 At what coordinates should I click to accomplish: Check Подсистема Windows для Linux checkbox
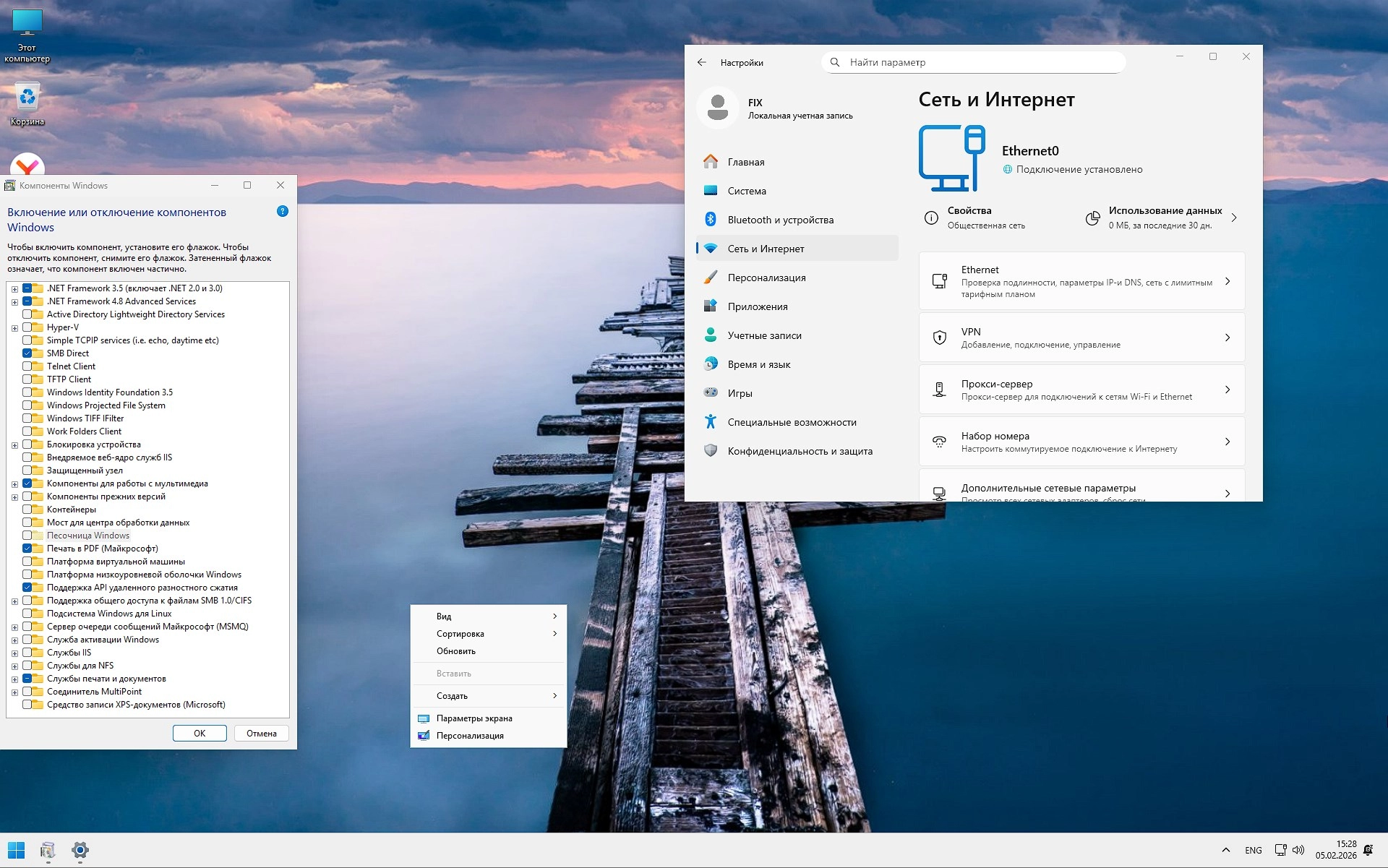coord(27,614)
